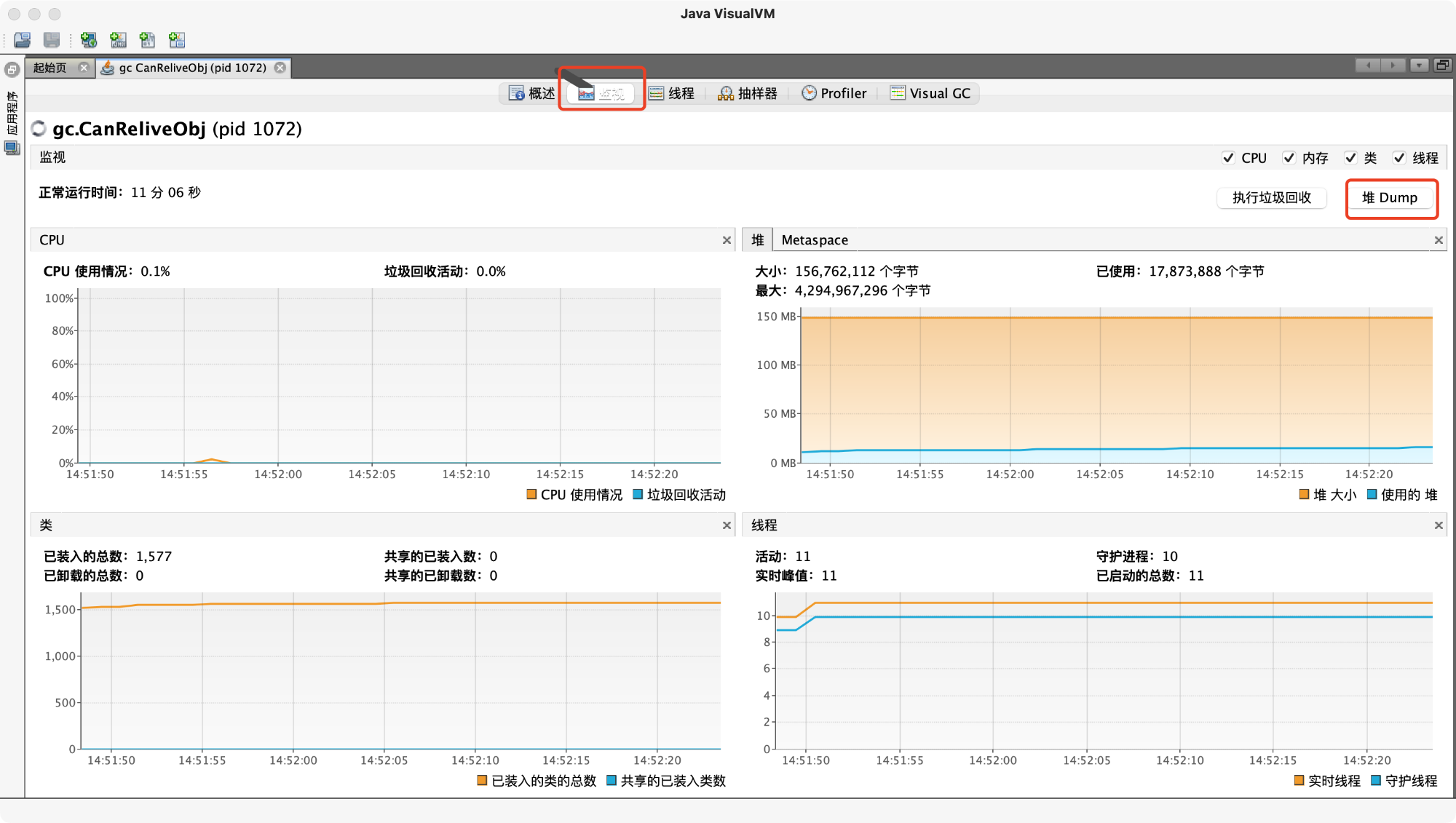Click the gc.CanReliveObj (pid 1072) heading
1456x823 pixels.
(x=177, y=129)
